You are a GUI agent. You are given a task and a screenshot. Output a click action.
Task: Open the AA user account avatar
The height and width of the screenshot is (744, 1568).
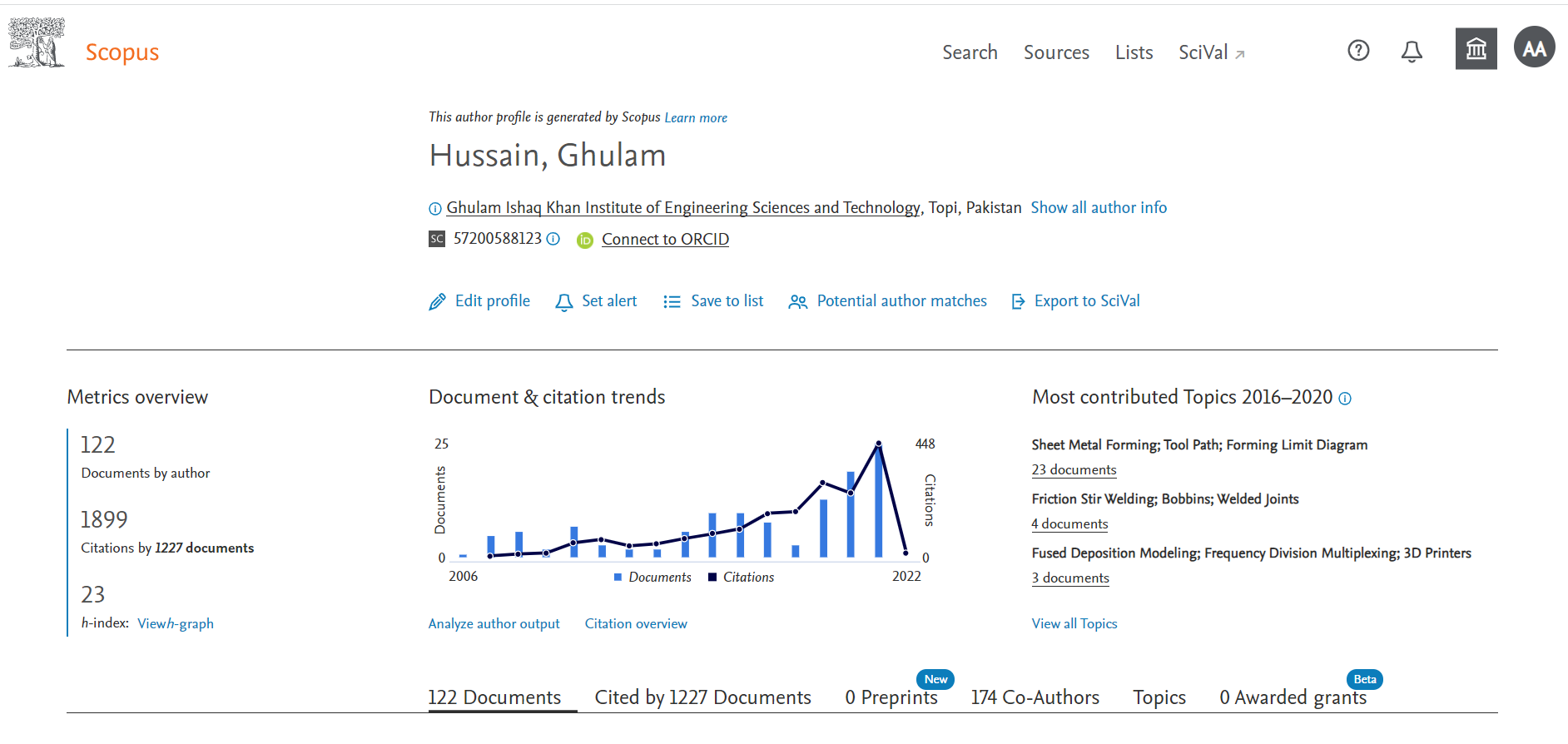[1534, 48]
